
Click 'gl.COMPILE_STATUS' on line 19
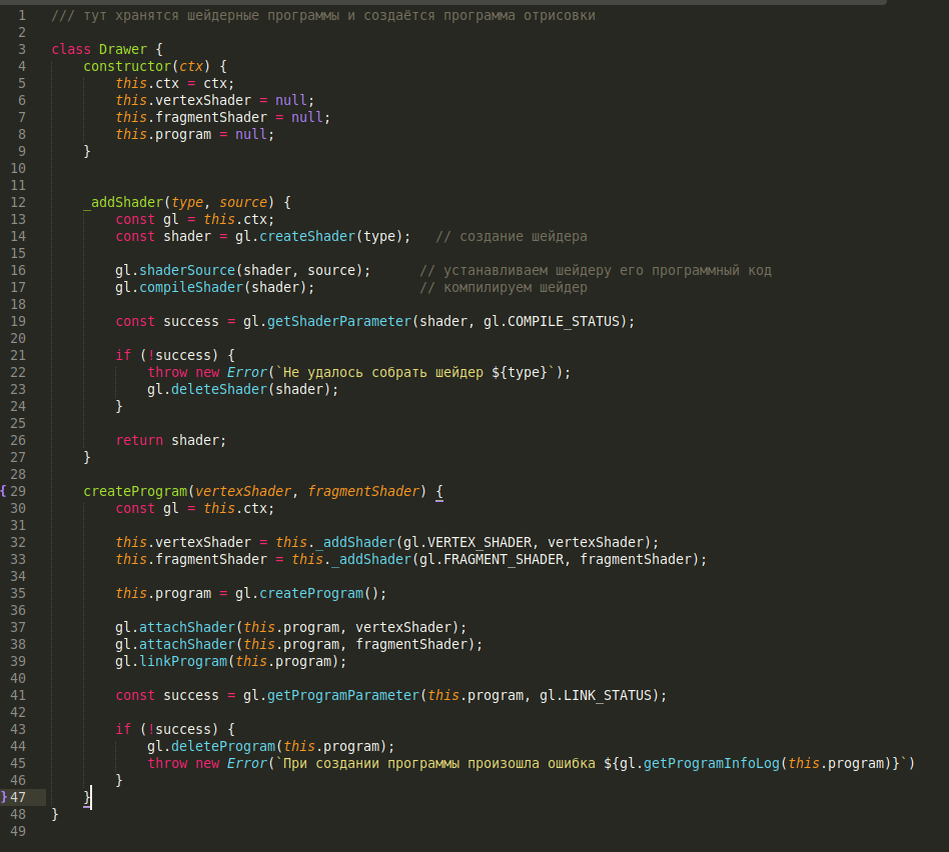tap(551, 321)
